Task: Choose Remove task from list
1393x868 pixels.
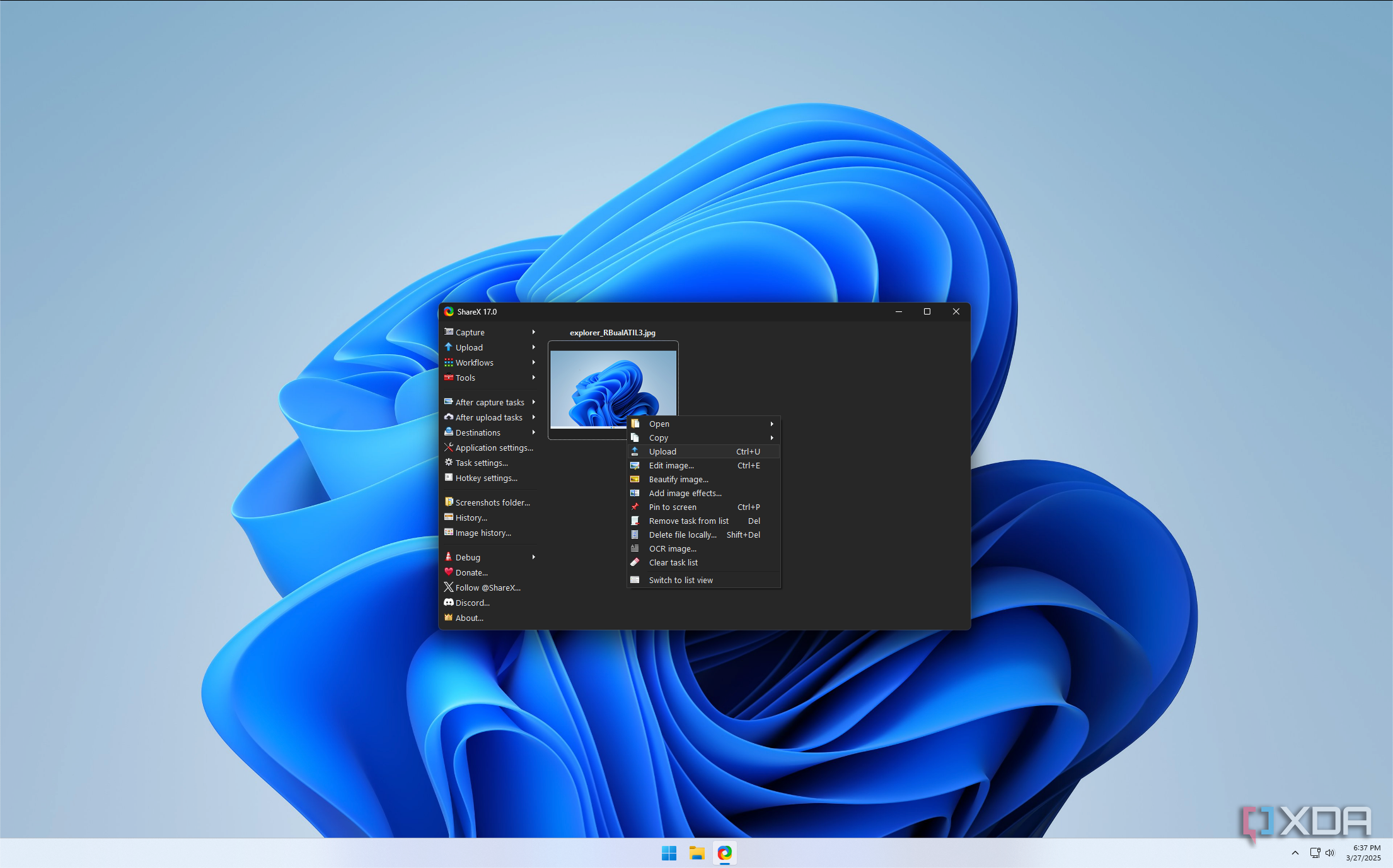Action: click(704, 521)
